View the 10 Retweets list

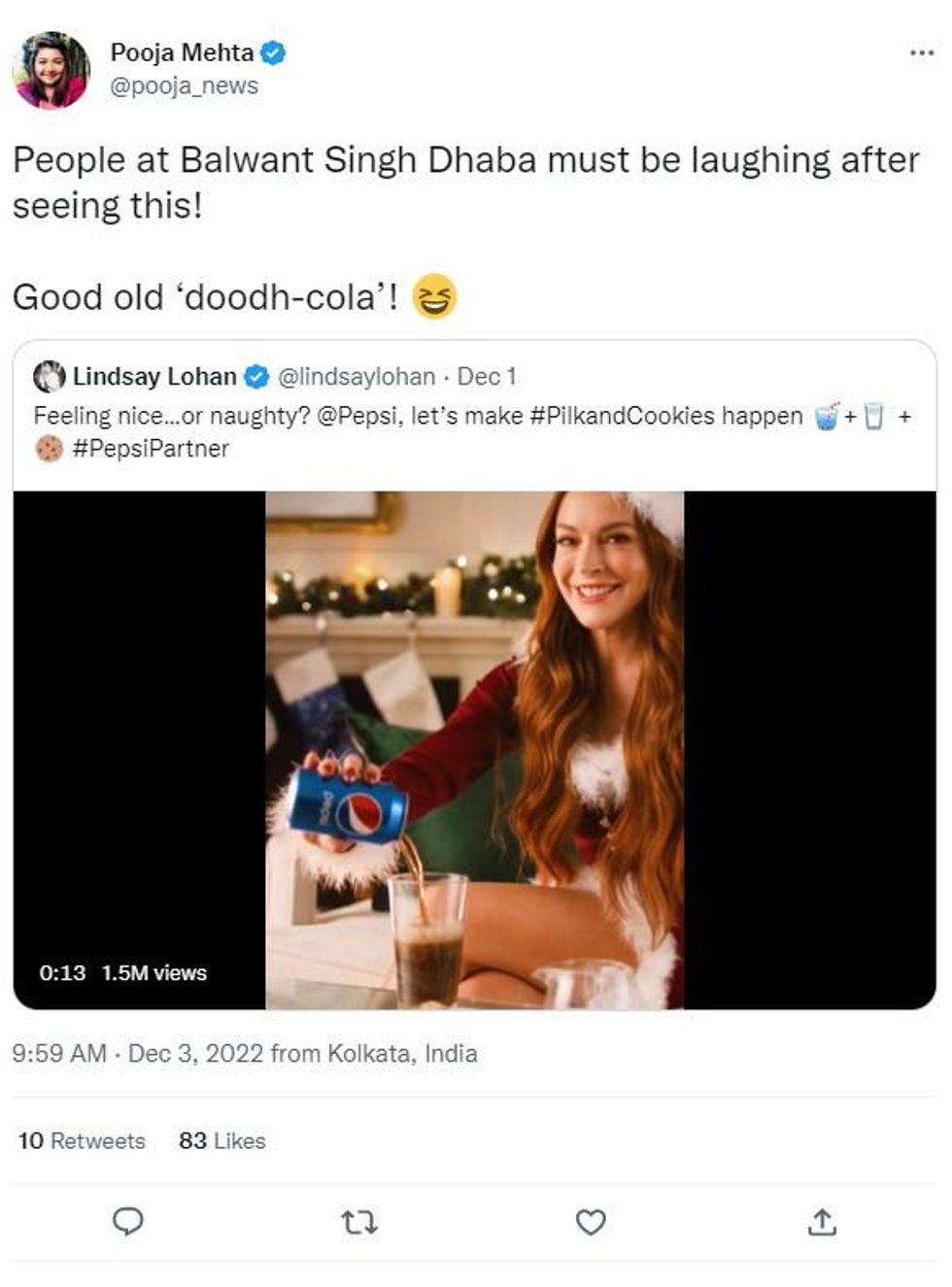click(82, 1140)
